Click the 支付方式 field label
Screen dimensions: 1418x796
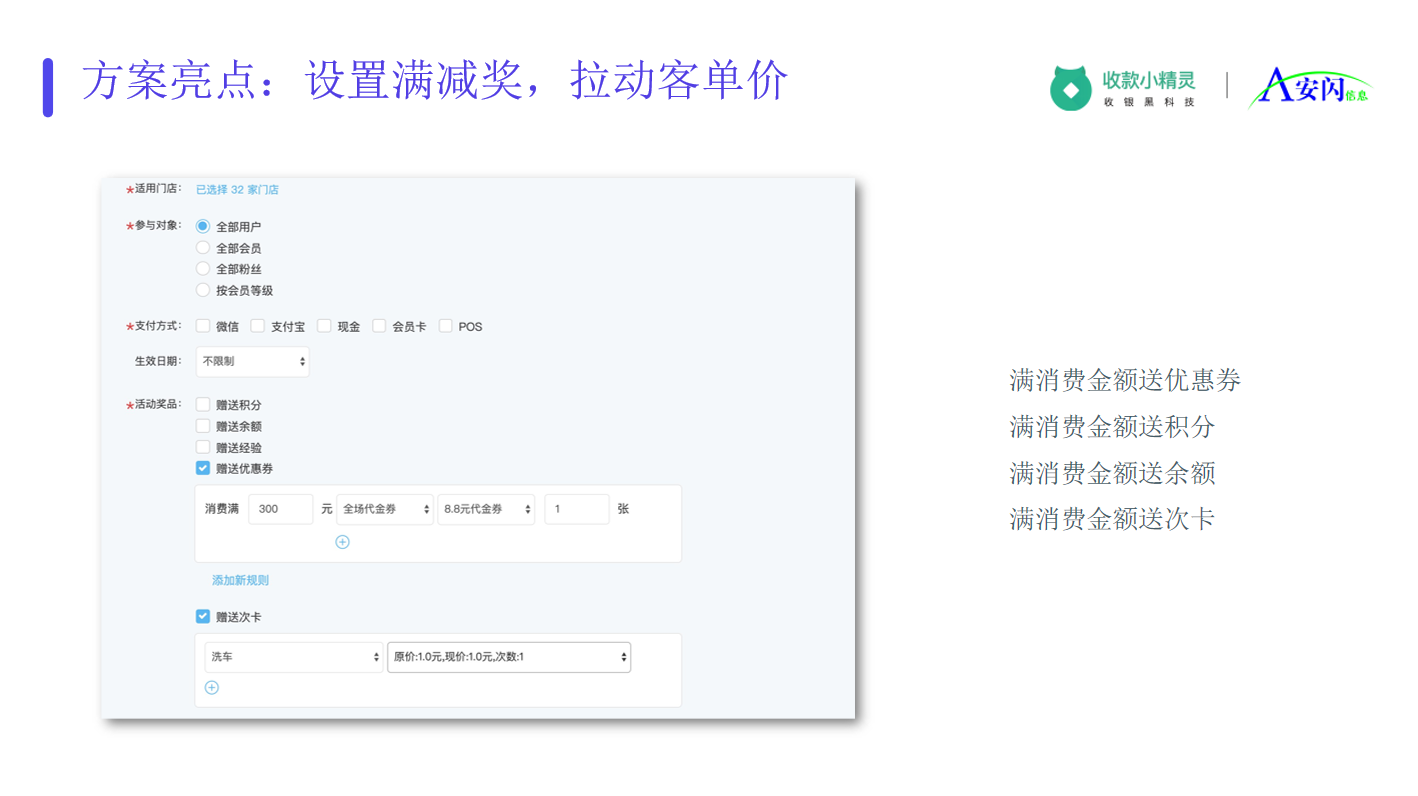pos(155,326)
